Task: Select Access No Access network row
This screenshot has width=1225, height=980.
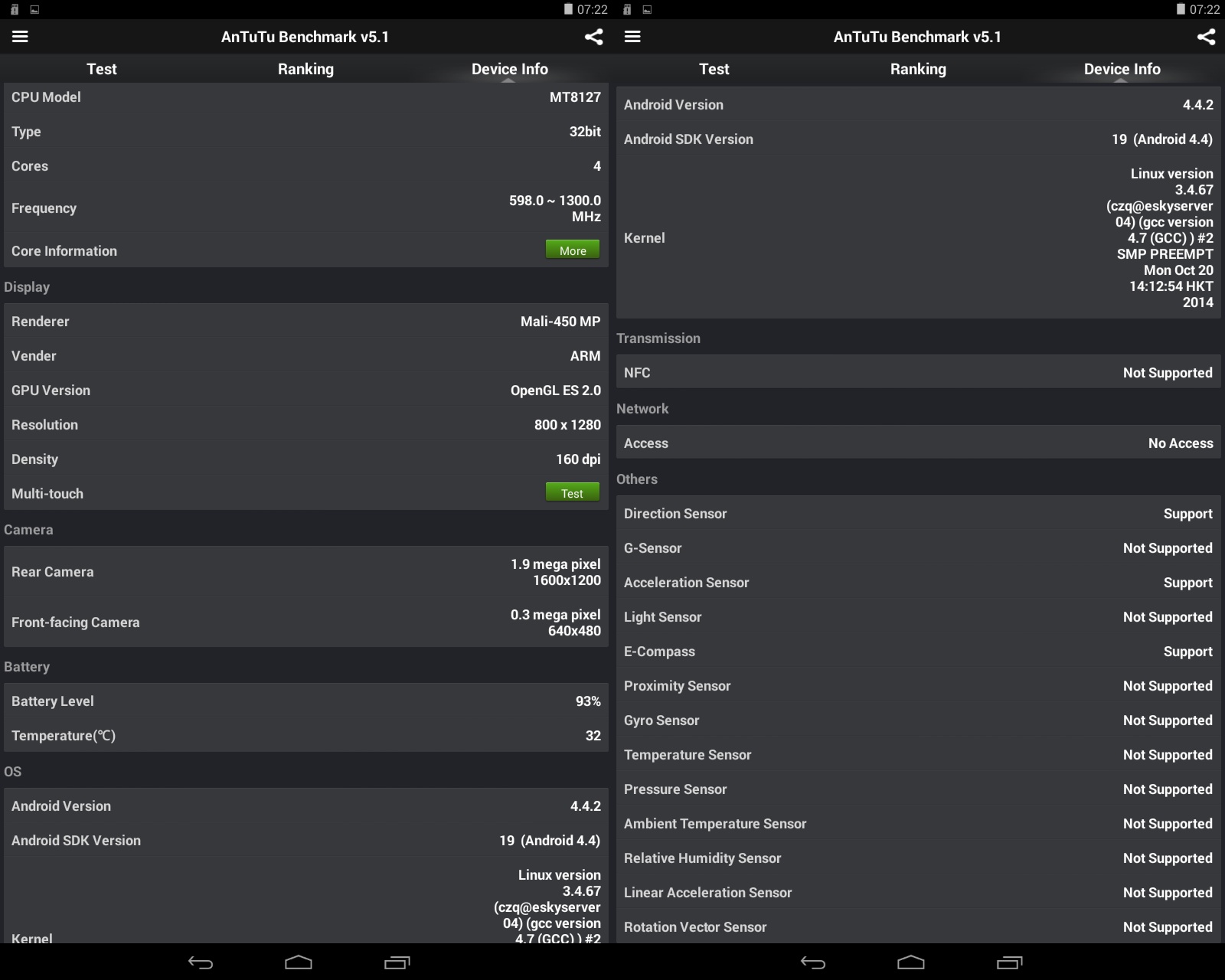Action: pyautogui.click(x=919, y=443)
